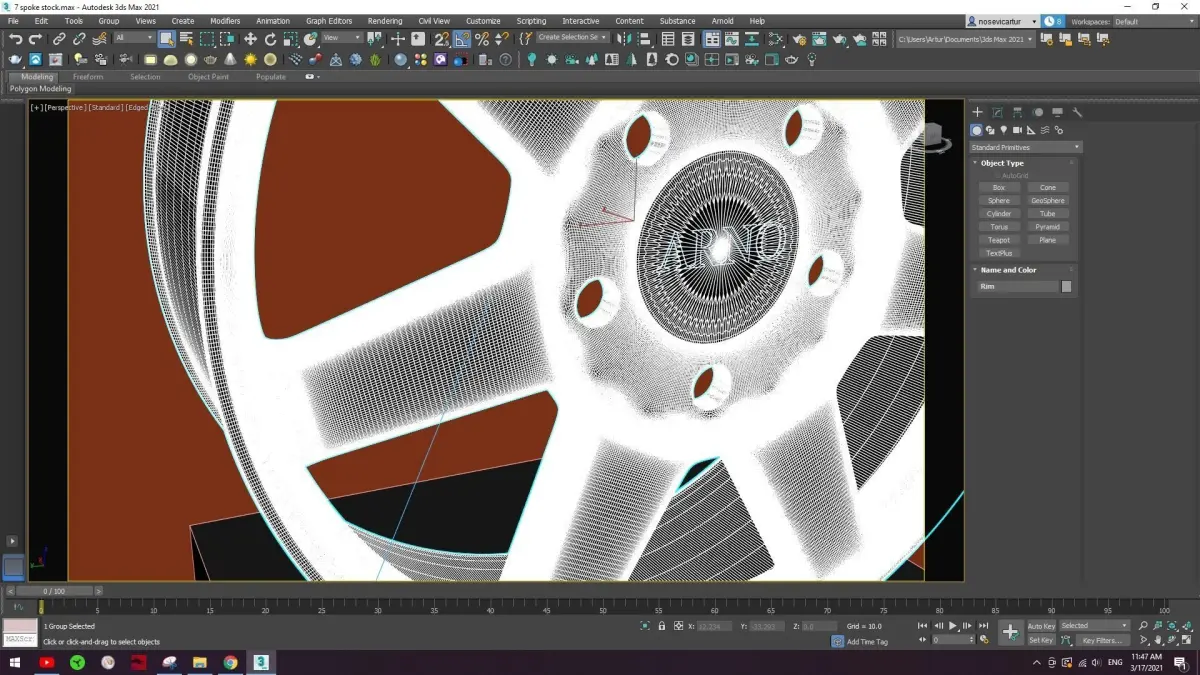Select the Shapes category icon
This screenshot has width=1200, height=675.
click(990, 130)
